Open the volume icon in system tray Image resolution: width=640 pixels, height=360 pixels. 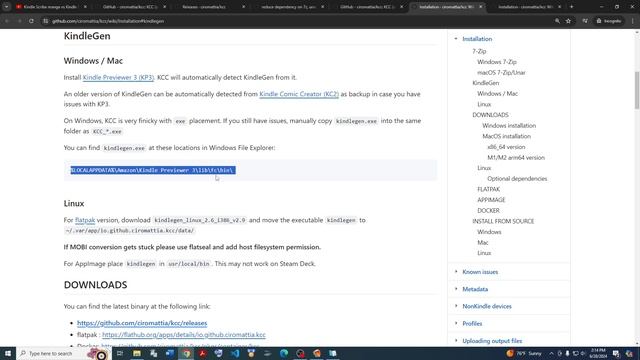(x=583, y=353)
